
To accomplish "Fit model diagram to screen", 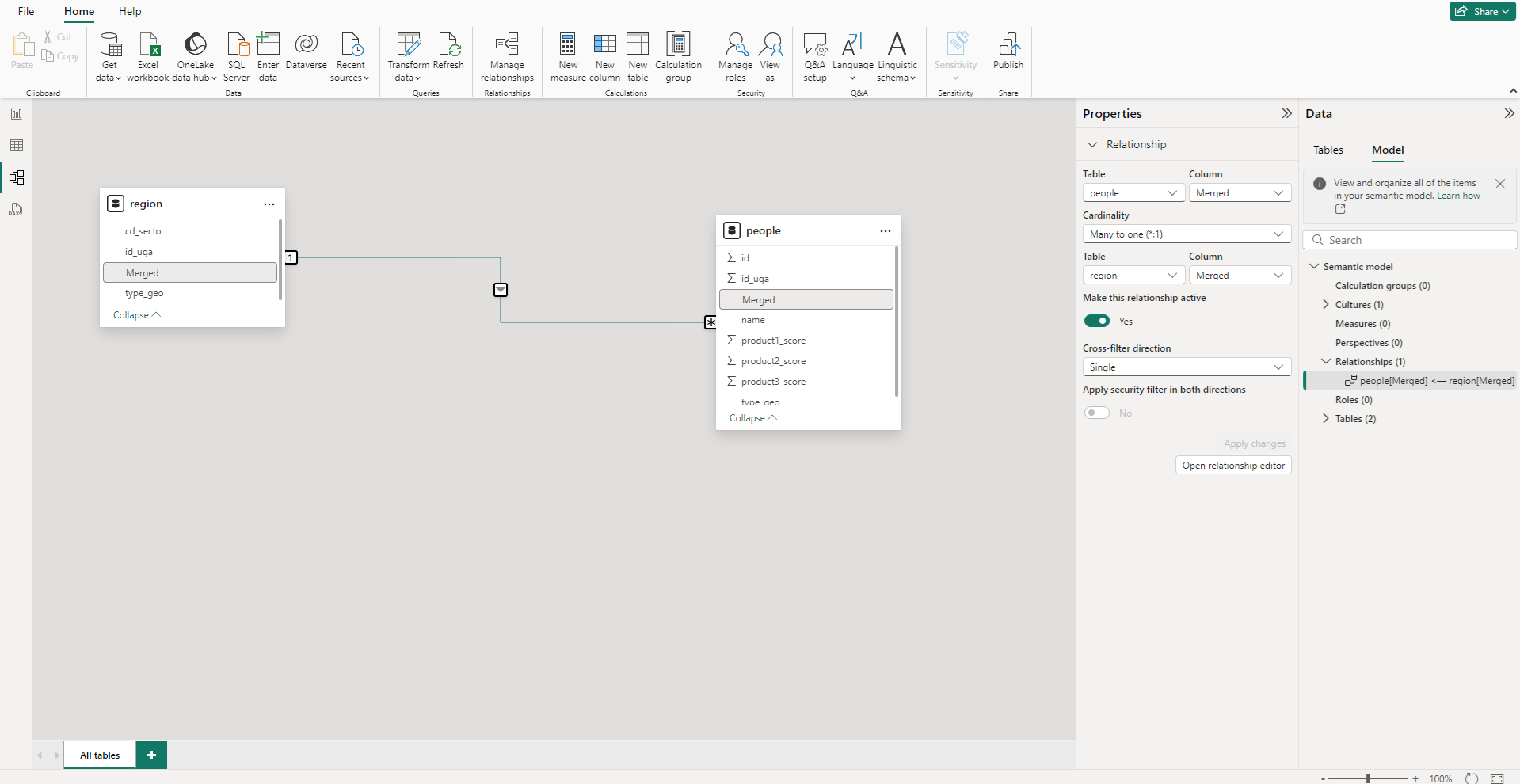I will (1497, 778).
